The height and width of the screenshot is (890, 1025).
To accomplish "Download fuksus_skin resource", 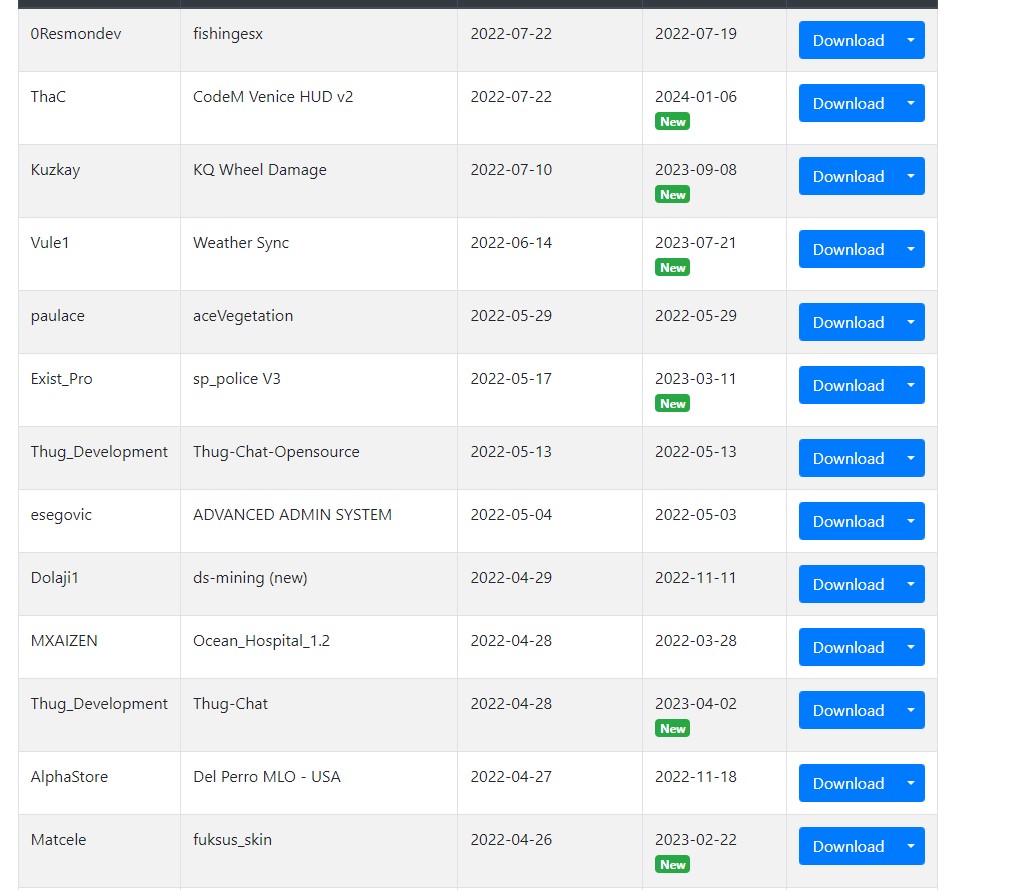I will [x=848, y=846].
